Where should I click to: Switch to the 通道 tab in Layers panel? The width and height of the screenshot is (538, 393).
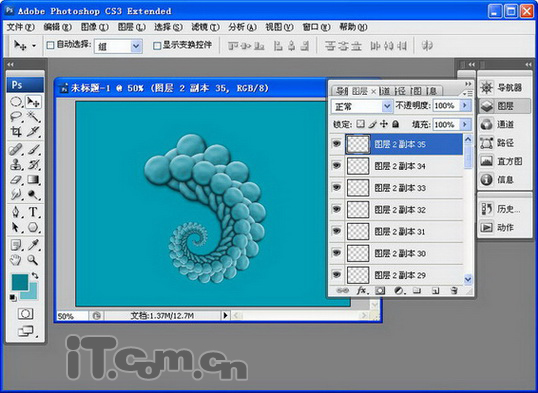(385, 91)
